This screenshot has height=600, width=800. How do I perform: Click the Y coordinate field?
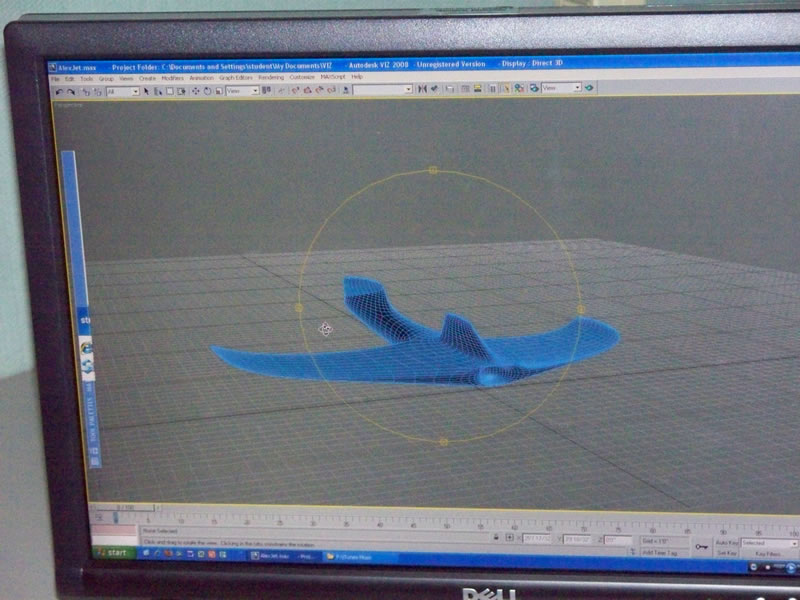[x=577, y=539]
